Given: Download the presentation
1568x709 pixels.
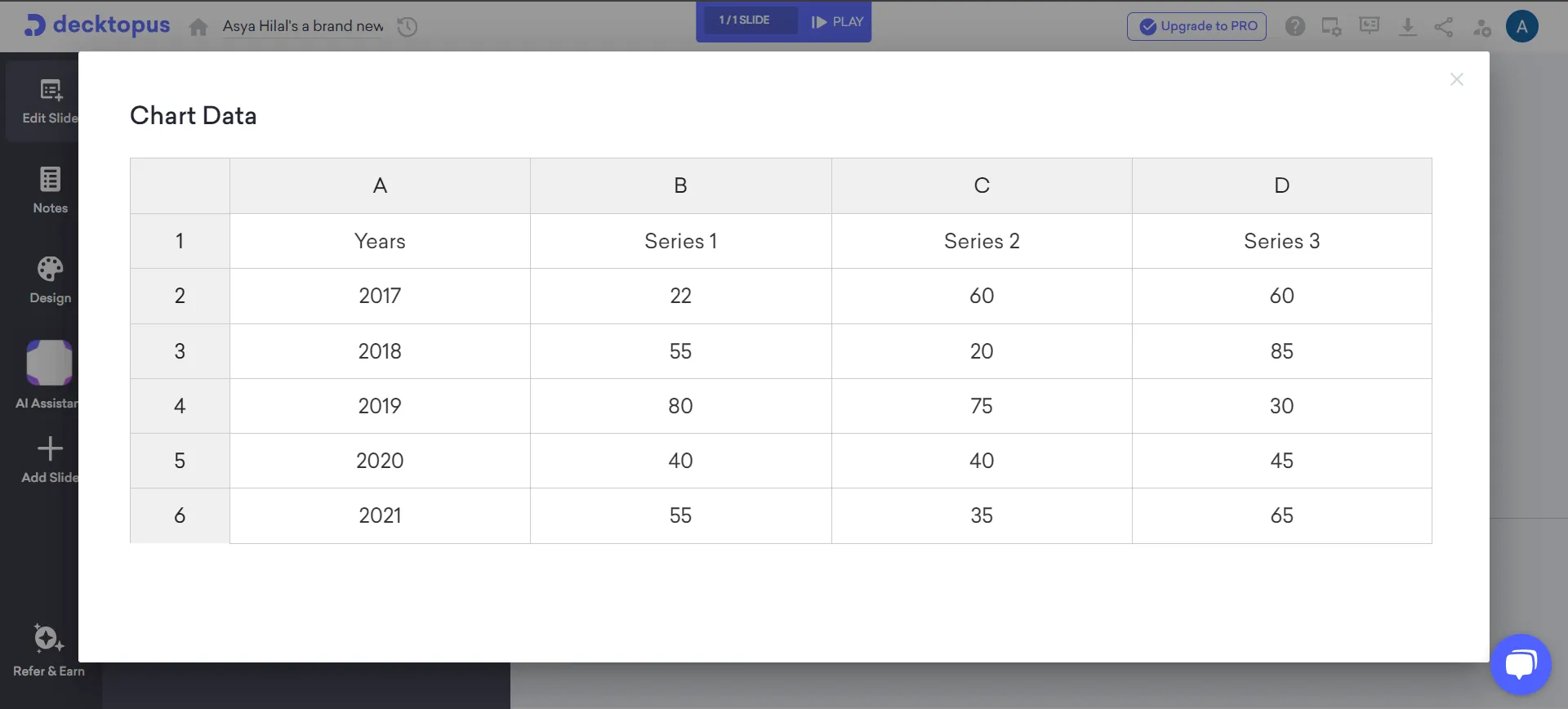Looking at the screenshot, I should pos(1407,26).
